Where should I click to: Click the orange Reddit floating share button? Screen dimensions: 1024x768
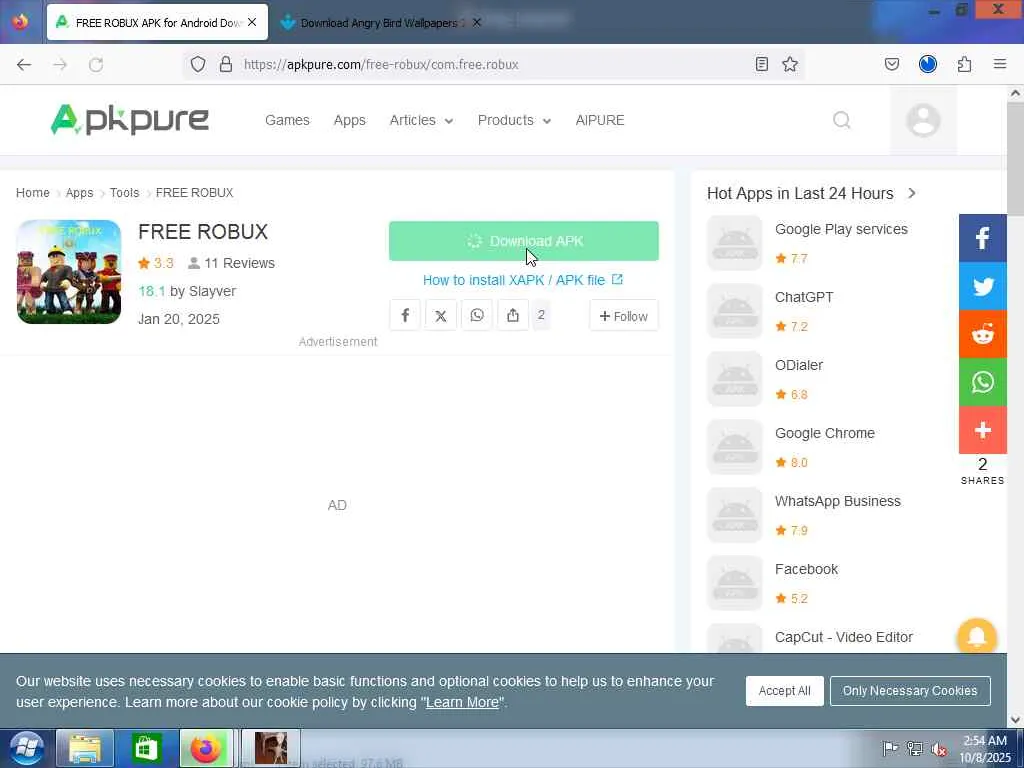click(x=982, y=334)
